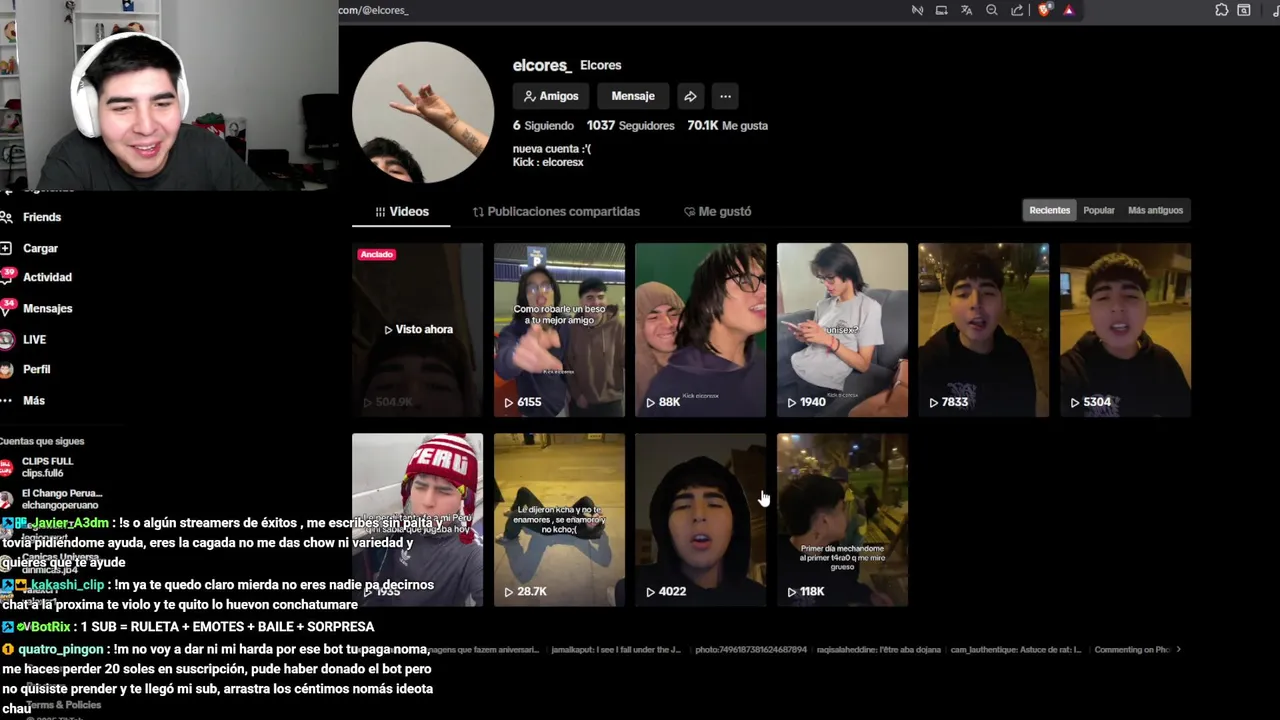
Task: Click the LIVE icon in sidebar
Action: [6, 339]
